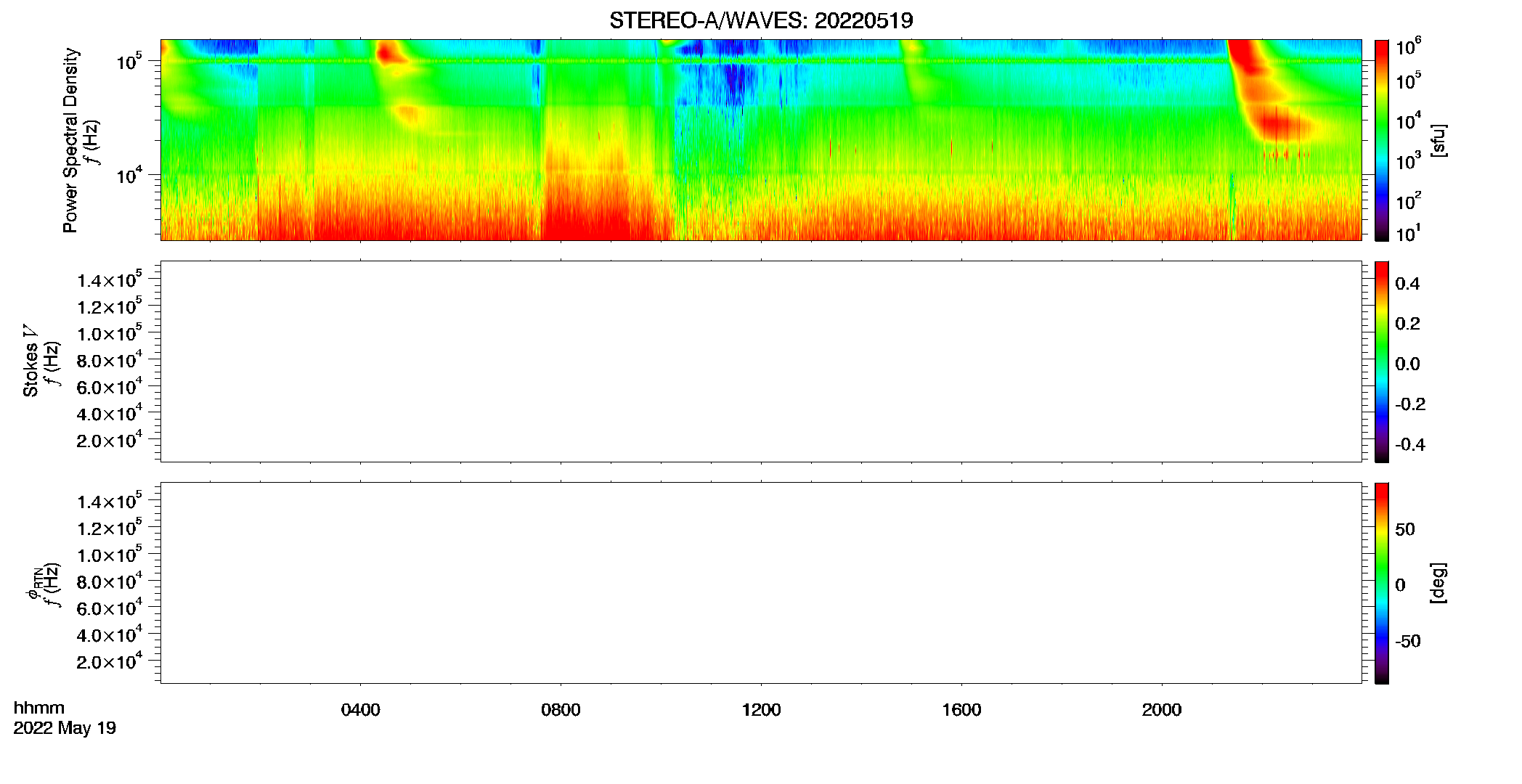Click the Stokes V color bar
Viewport: 1522px width, 784px height.
tap(1382, 362)
